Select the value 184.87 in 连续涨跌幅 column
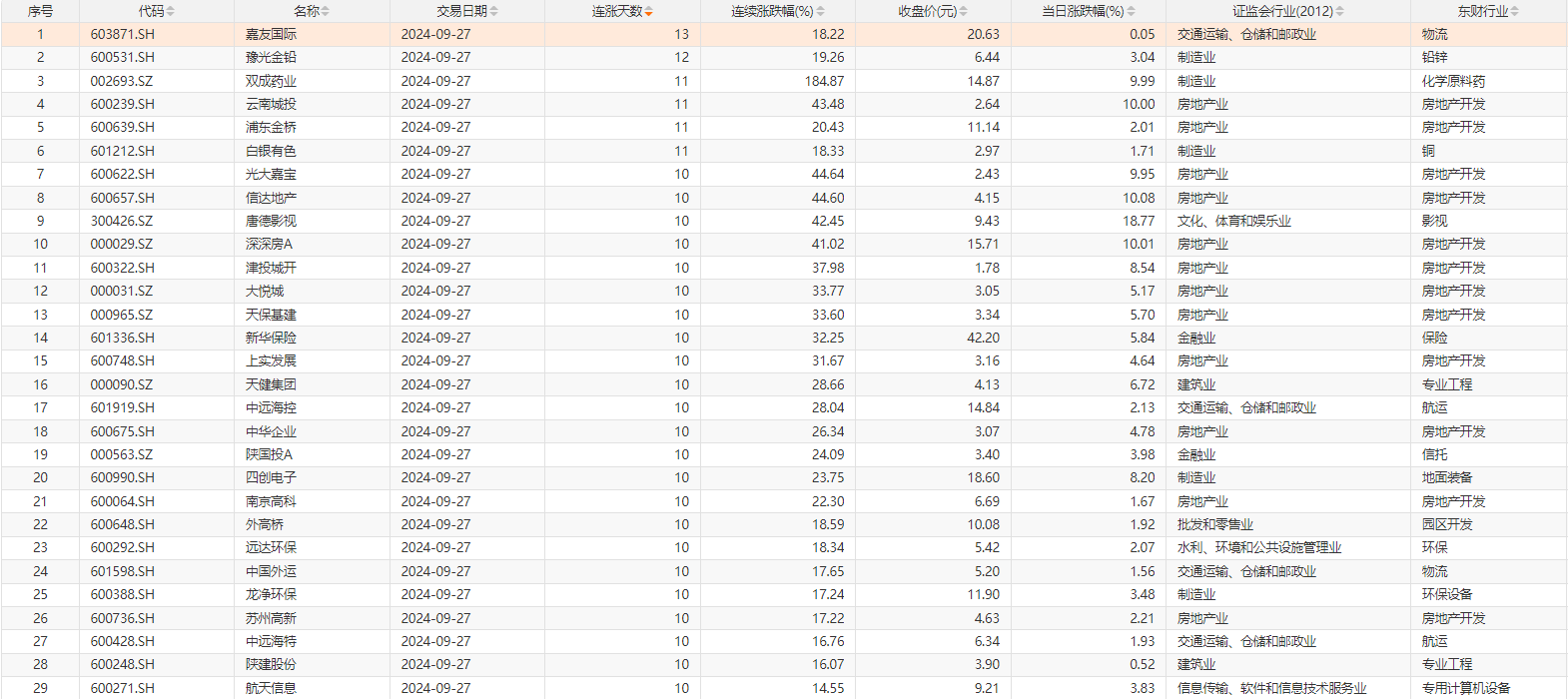The height and width of the screenshot is (699, 1568). point(824,81)
